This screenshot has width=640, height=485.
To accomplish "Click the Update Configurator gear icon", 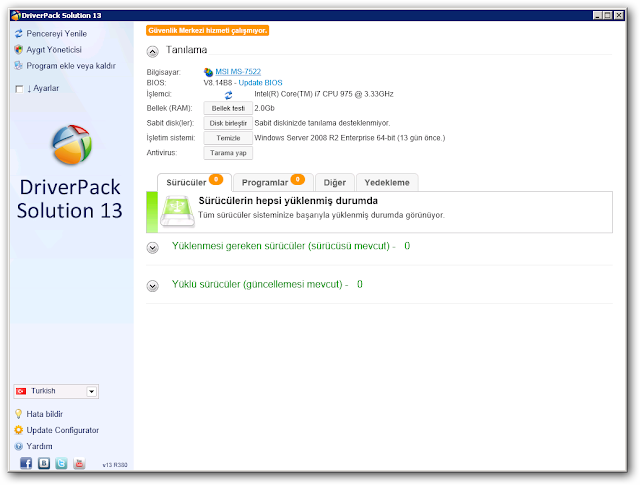I will pos(18,430).
